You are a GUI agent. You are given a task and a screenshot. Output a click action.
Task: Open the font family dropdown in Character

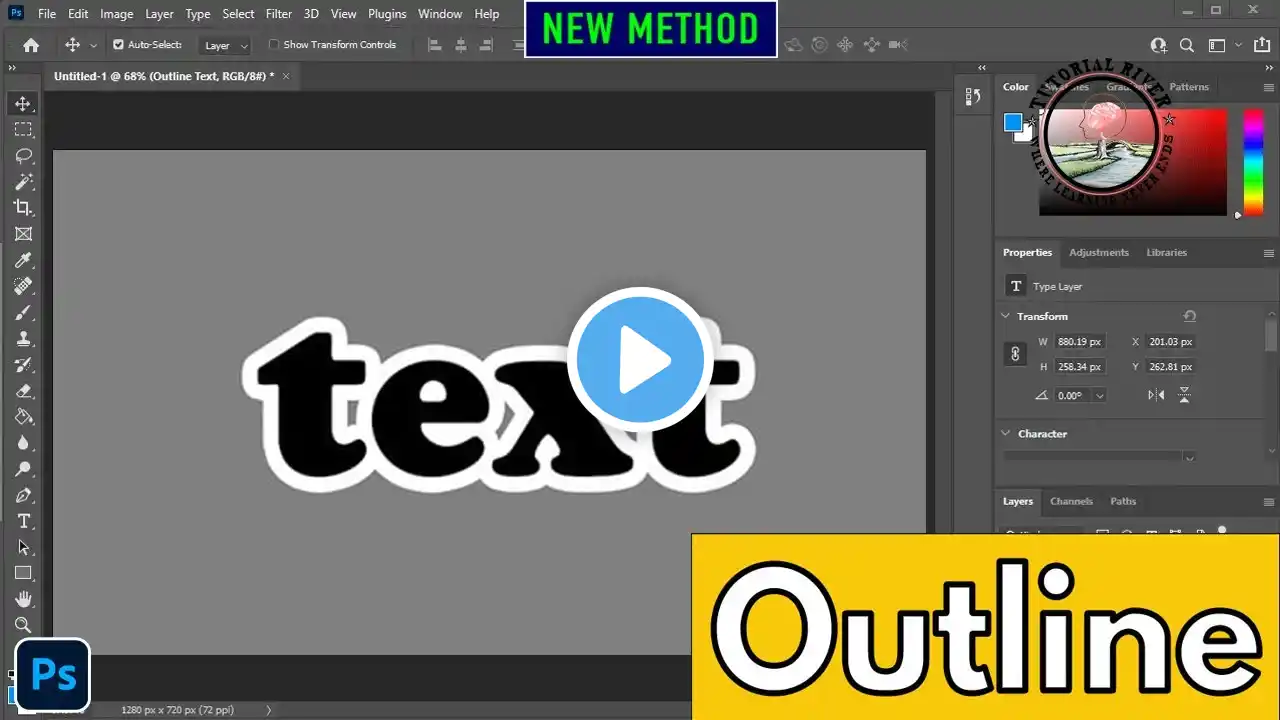[1189, 457]
